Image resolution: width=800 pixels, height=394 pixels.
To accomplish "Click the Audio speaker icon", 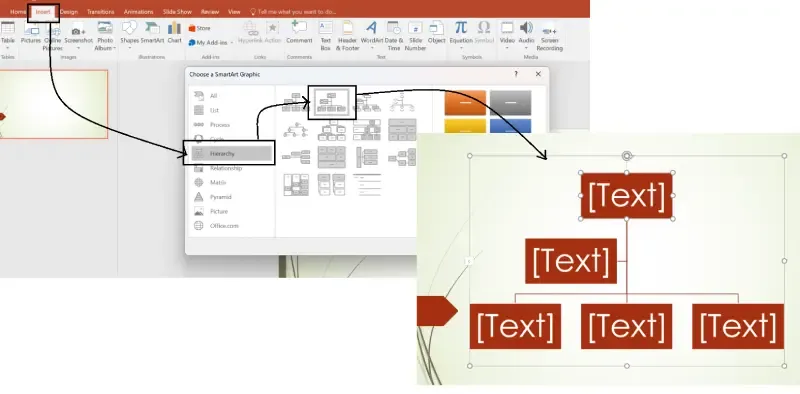I will point(526,28).
